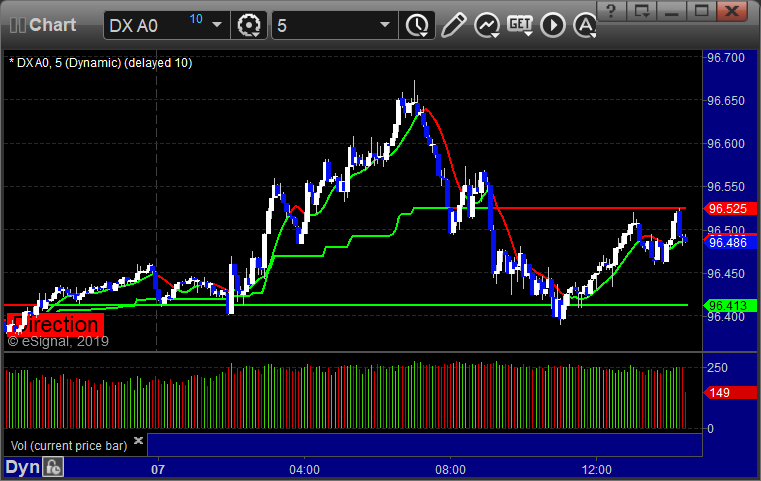Click the Dyn label in time axis

click(22, 467)
